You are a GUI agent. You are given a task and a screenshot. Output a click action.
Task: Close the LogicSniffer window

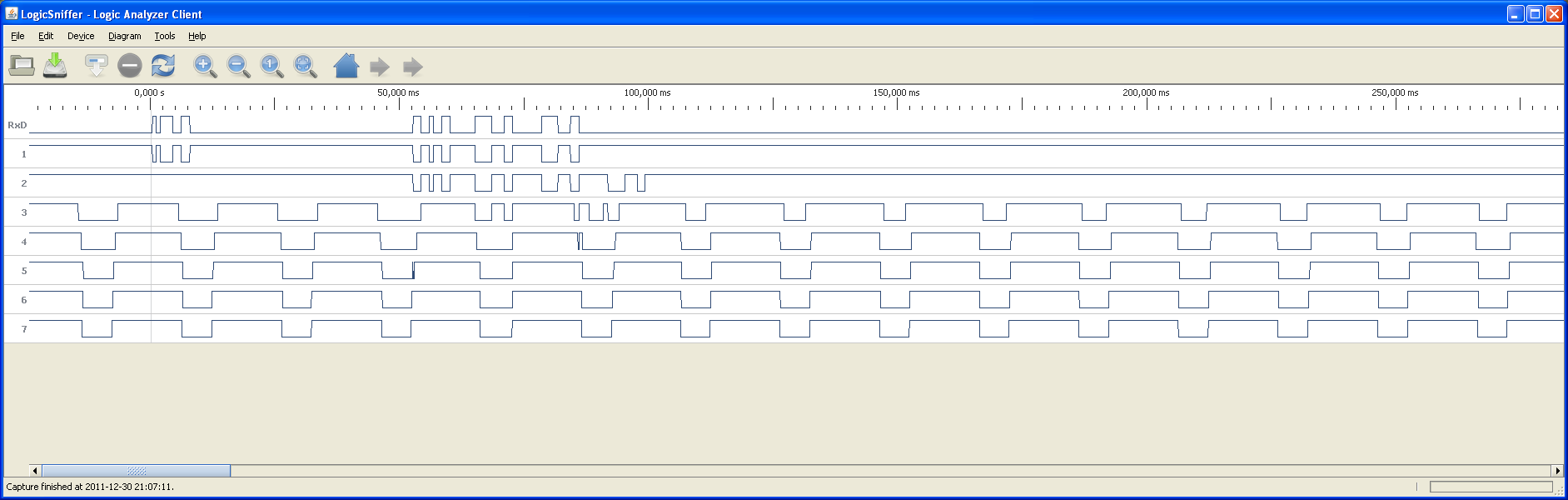pyautogui.click(x=1554, y=13)
